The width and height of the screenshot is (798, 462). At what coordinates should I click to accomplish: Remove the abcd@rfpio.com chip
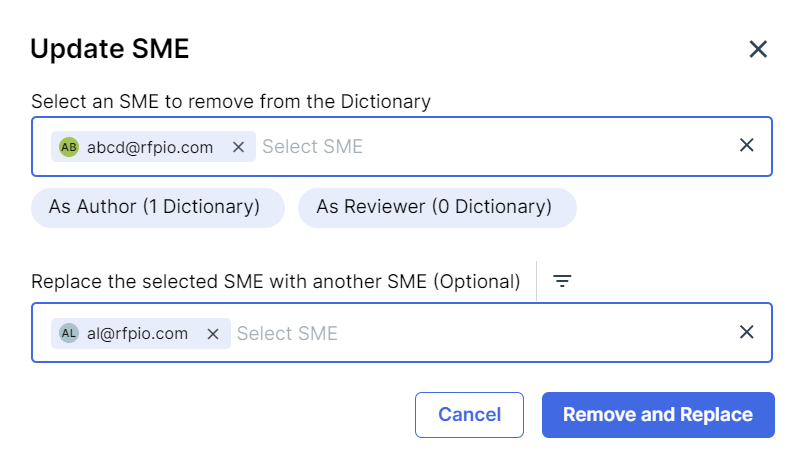click(x=238, y=147)
